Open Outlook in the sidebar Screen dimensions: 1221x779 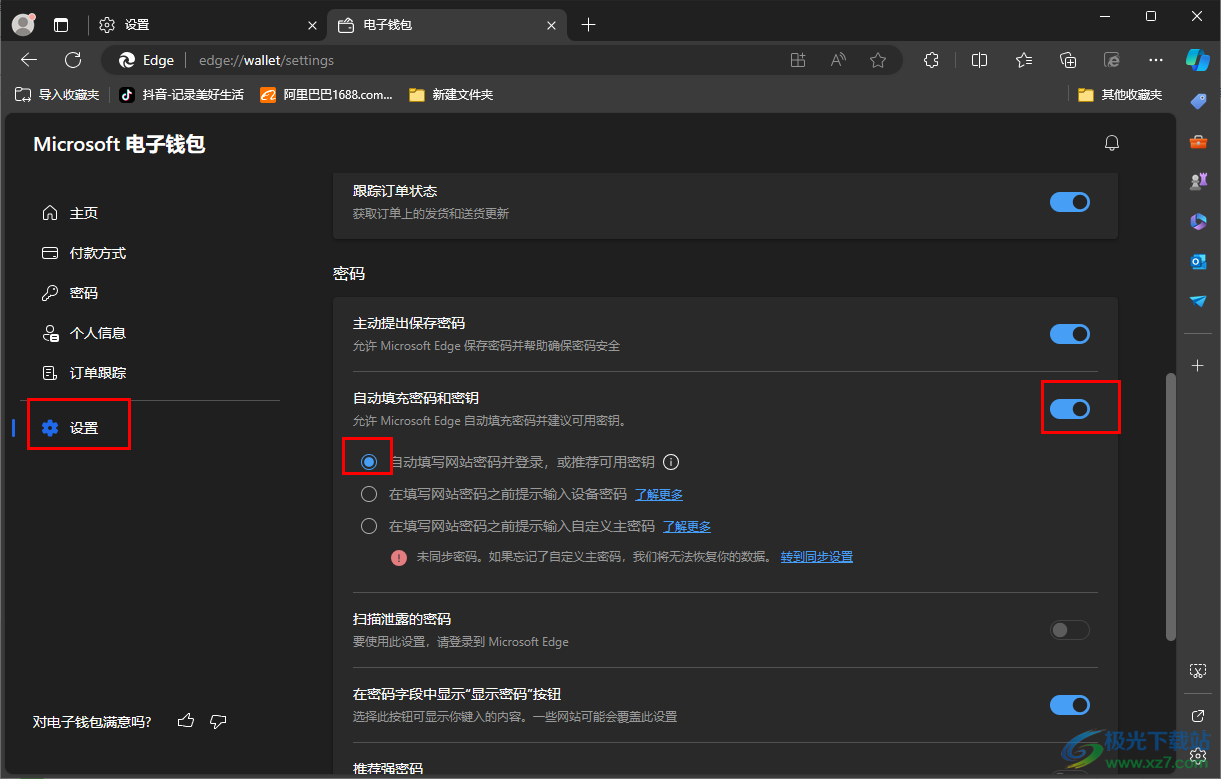[1198, 261]
